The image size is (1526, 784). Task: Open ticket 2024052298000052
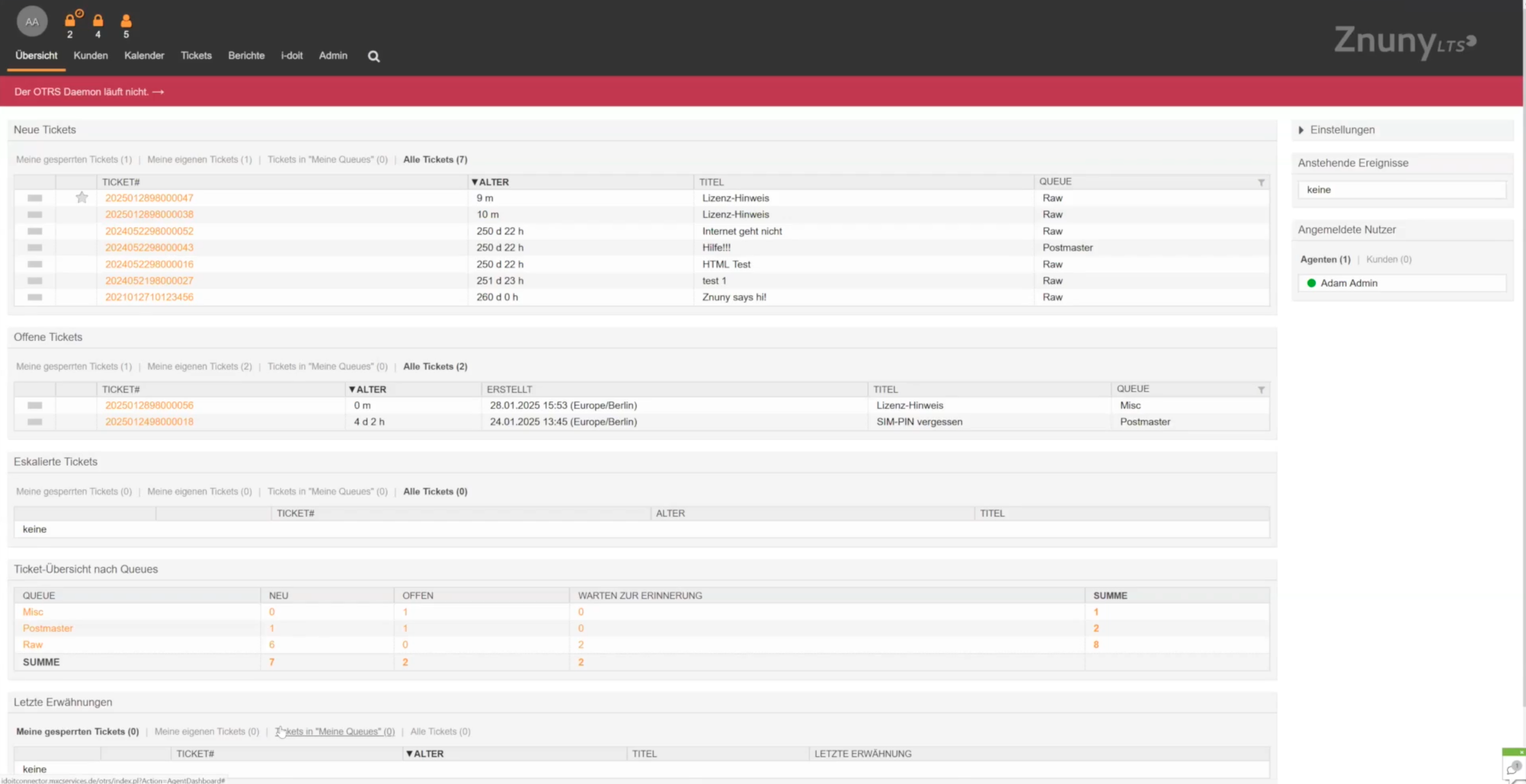(149, 231)
